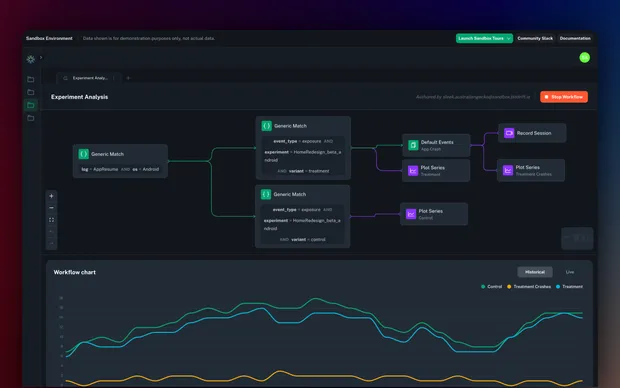Click the Plot Series Control node icon
620x388 pixels.
(411, 214)
